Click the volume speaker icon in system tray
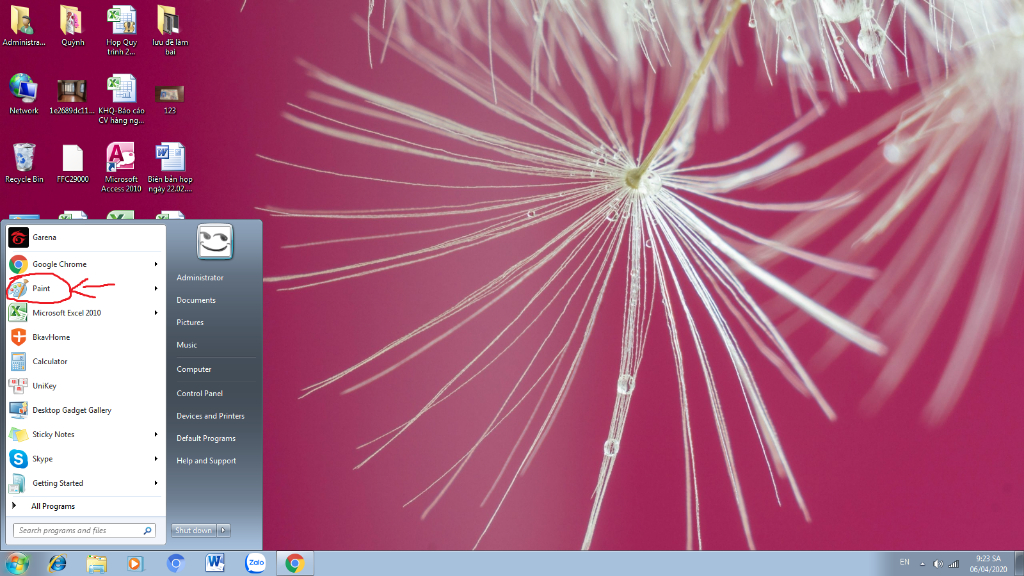This screenshot has width=1024, height=576. click(x=938, y=564)
